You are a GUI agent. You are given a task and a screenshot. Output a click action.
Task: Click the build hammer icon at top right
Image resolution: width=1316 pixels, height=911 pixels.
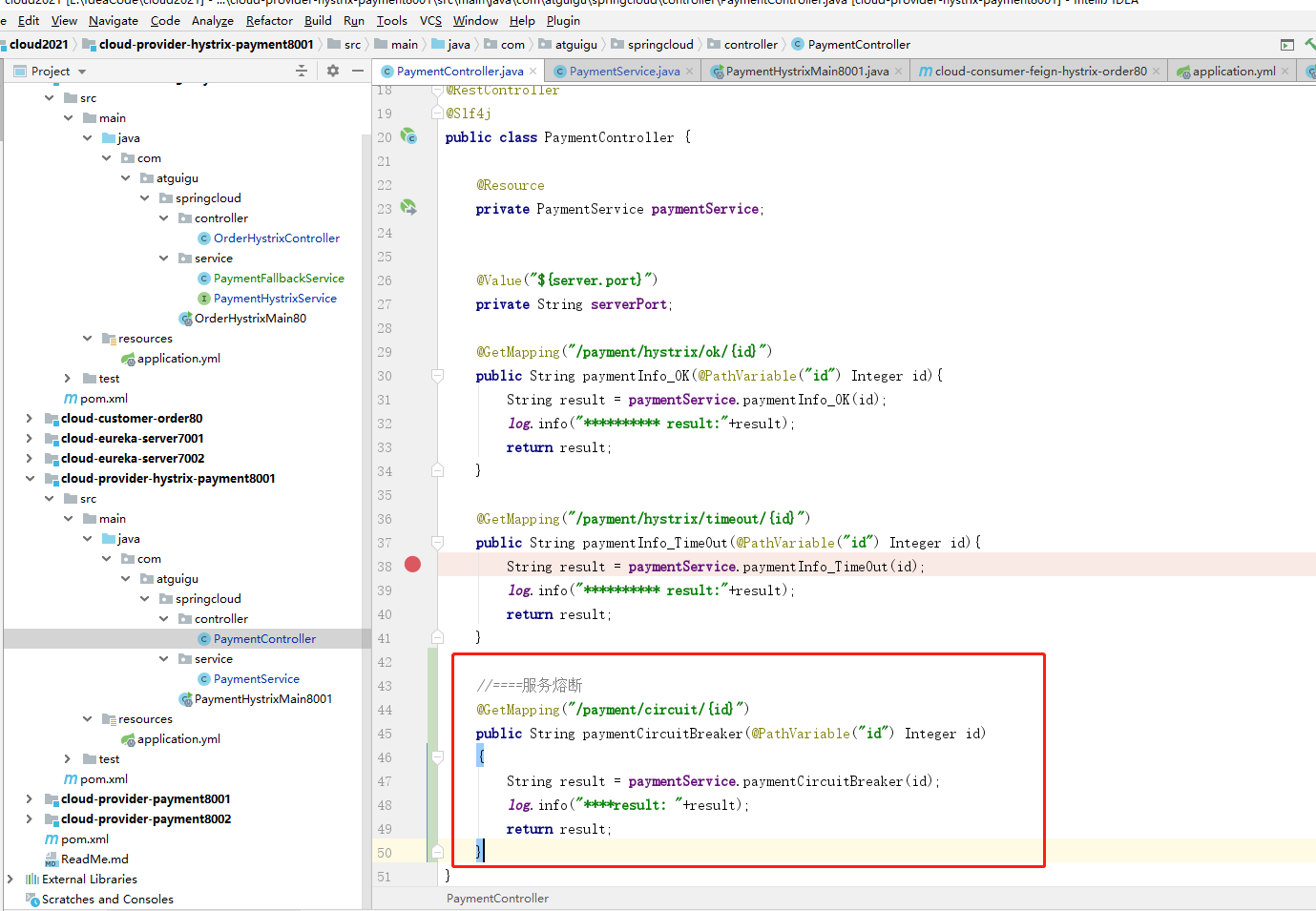pos(1310,45)
